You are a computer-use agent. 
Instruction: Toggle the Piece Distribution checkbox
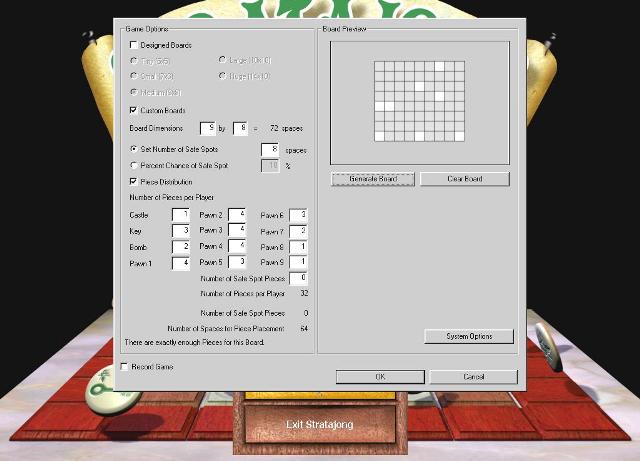[134, 181]
